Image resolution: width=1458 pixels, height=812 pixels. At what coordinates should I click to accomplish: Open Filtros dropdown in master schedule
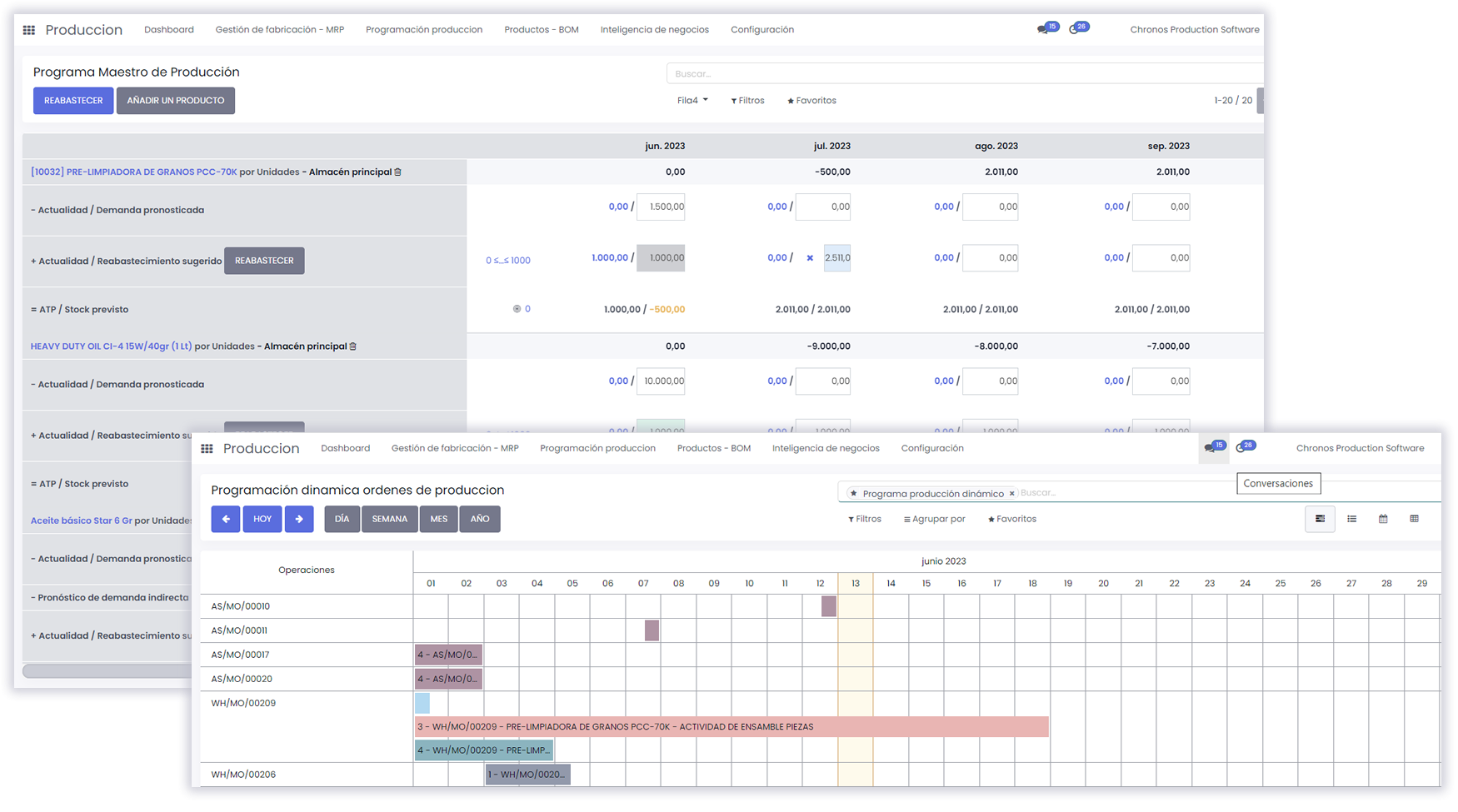click(x=747, y=101)
